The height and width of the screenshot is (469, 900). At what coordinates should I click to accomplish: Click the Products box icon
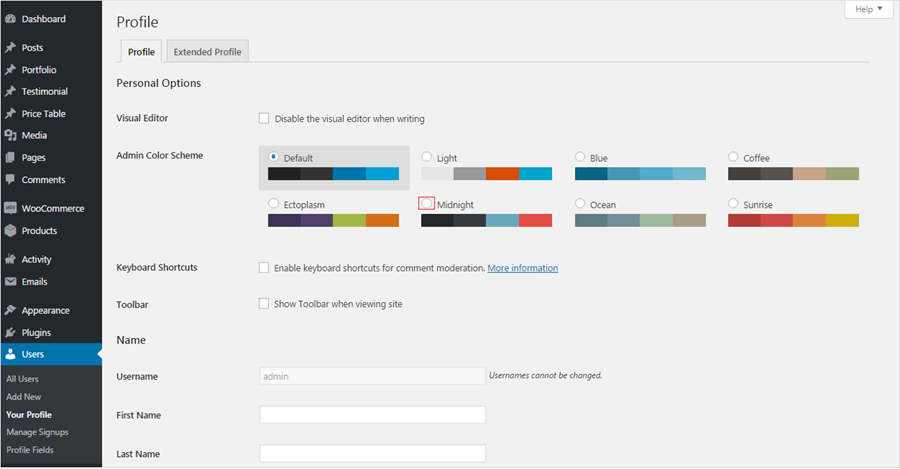click(x=10, y=231)
